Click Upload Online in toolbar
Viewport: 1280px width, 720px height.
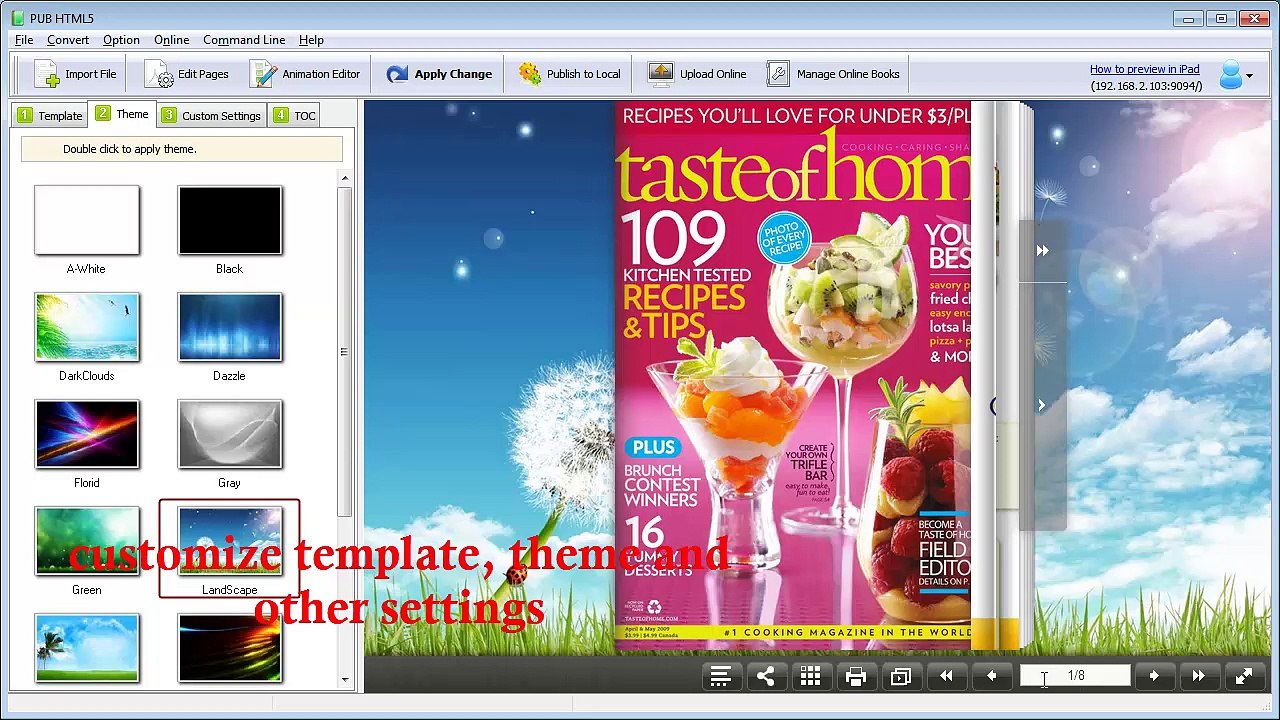pos(697,74)
